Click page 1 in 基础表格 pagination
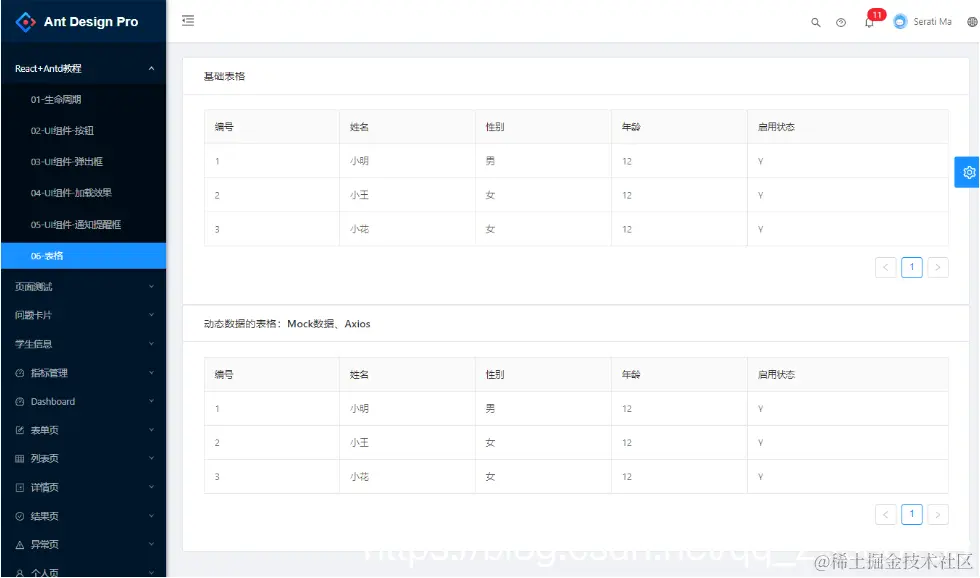980x578 pixels. pos(912,267)
